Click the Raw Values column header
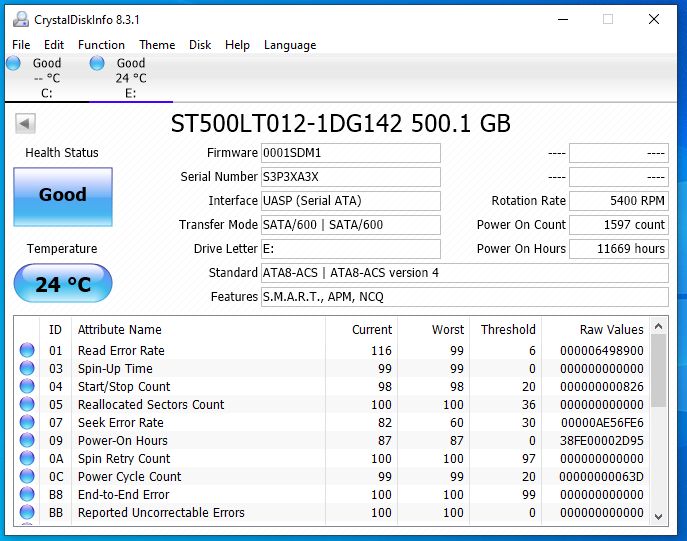 (611, 329)
